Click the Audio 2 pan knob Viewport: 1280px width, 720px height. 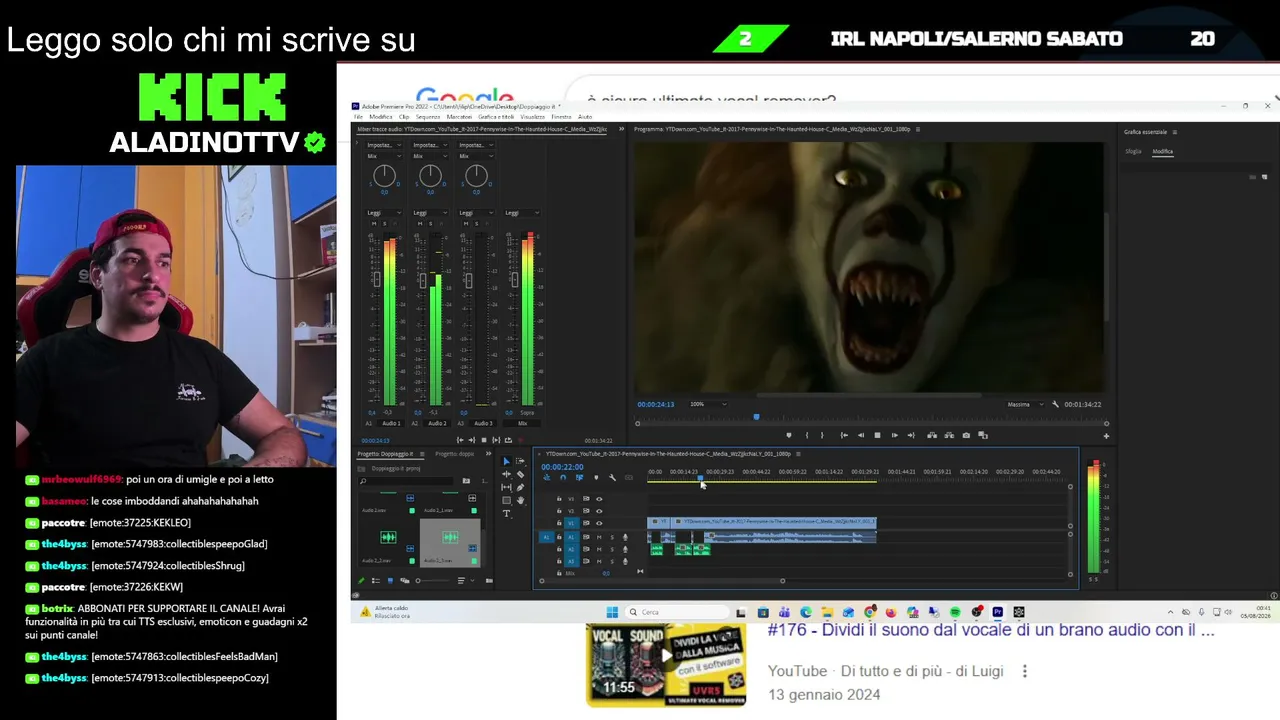tap(430, 176)
